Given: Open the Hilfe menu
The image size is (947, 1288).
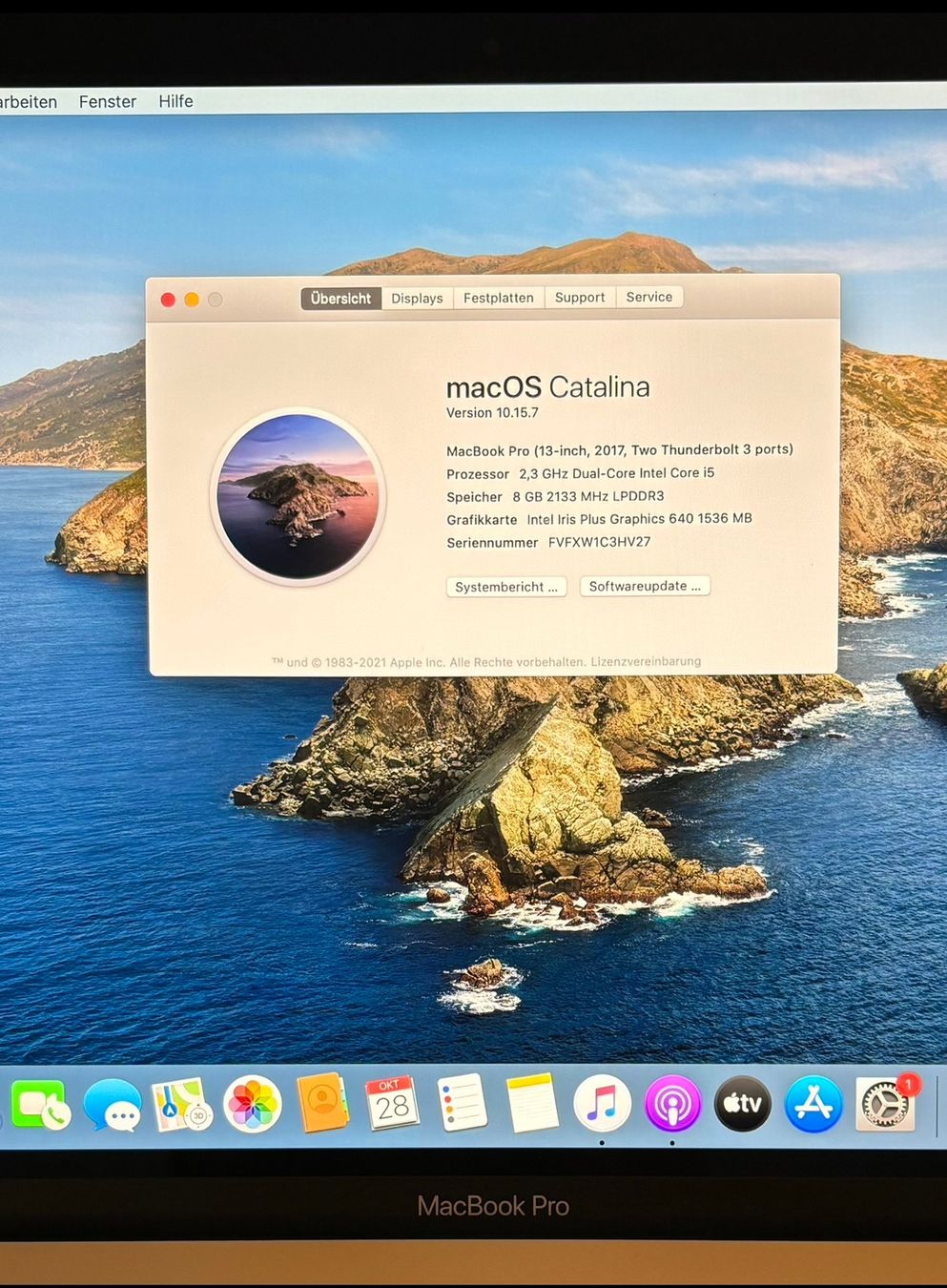Looking at the screenshot, I should [x=175, y=101].
